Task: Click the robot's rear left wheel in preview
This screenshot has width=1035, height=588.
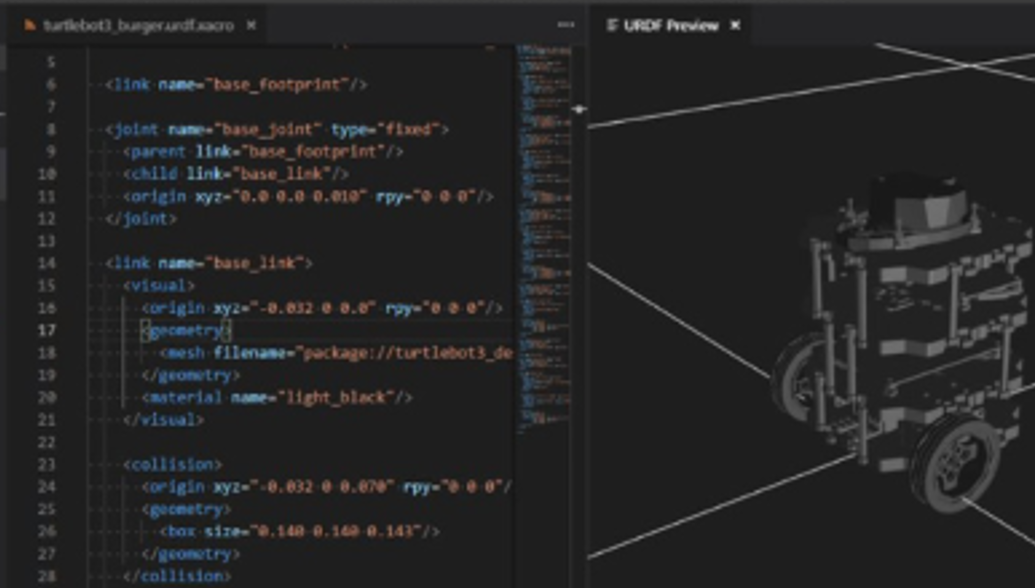Action: (800, 374)
